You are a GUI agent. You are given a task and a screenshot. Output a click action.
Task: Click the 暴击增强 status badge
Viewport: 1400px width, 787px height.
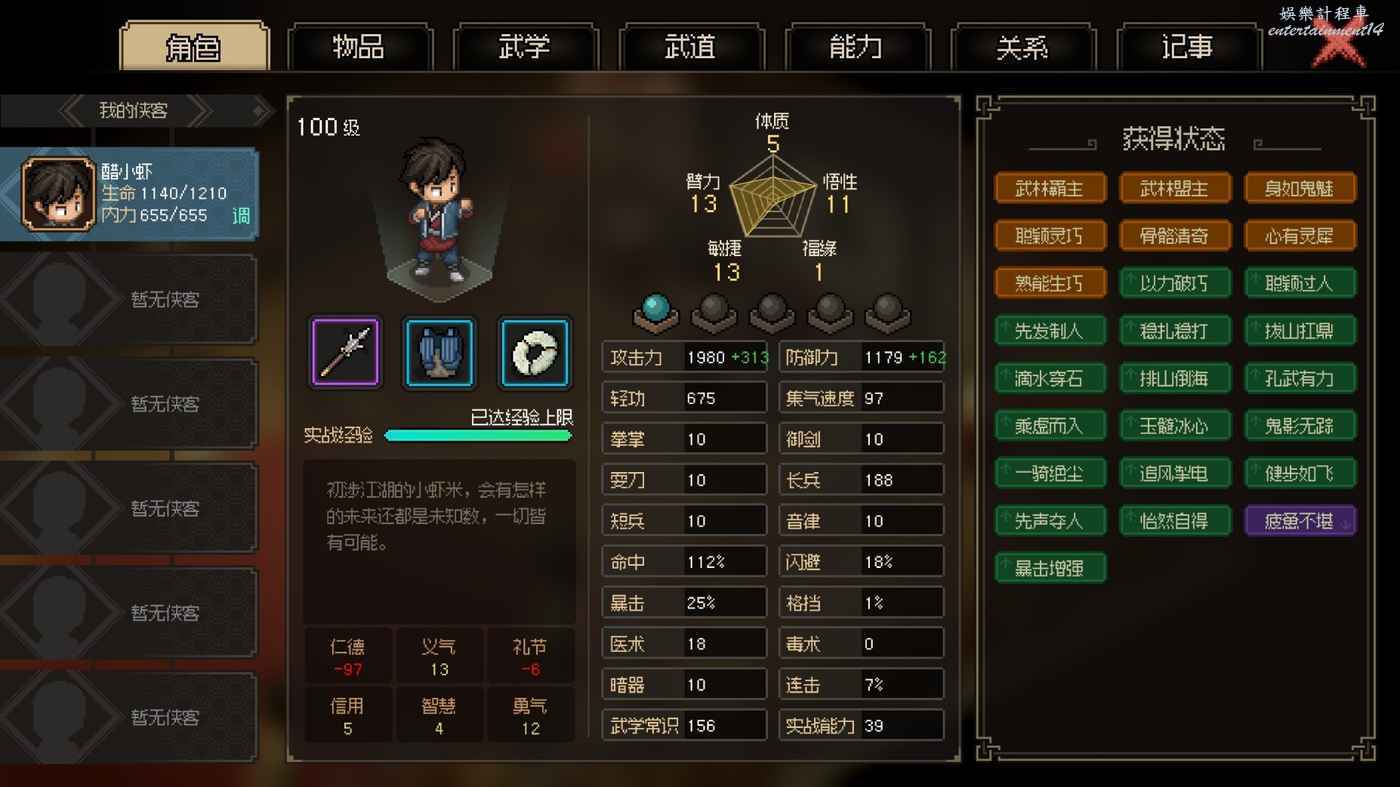click(1050, 568)
